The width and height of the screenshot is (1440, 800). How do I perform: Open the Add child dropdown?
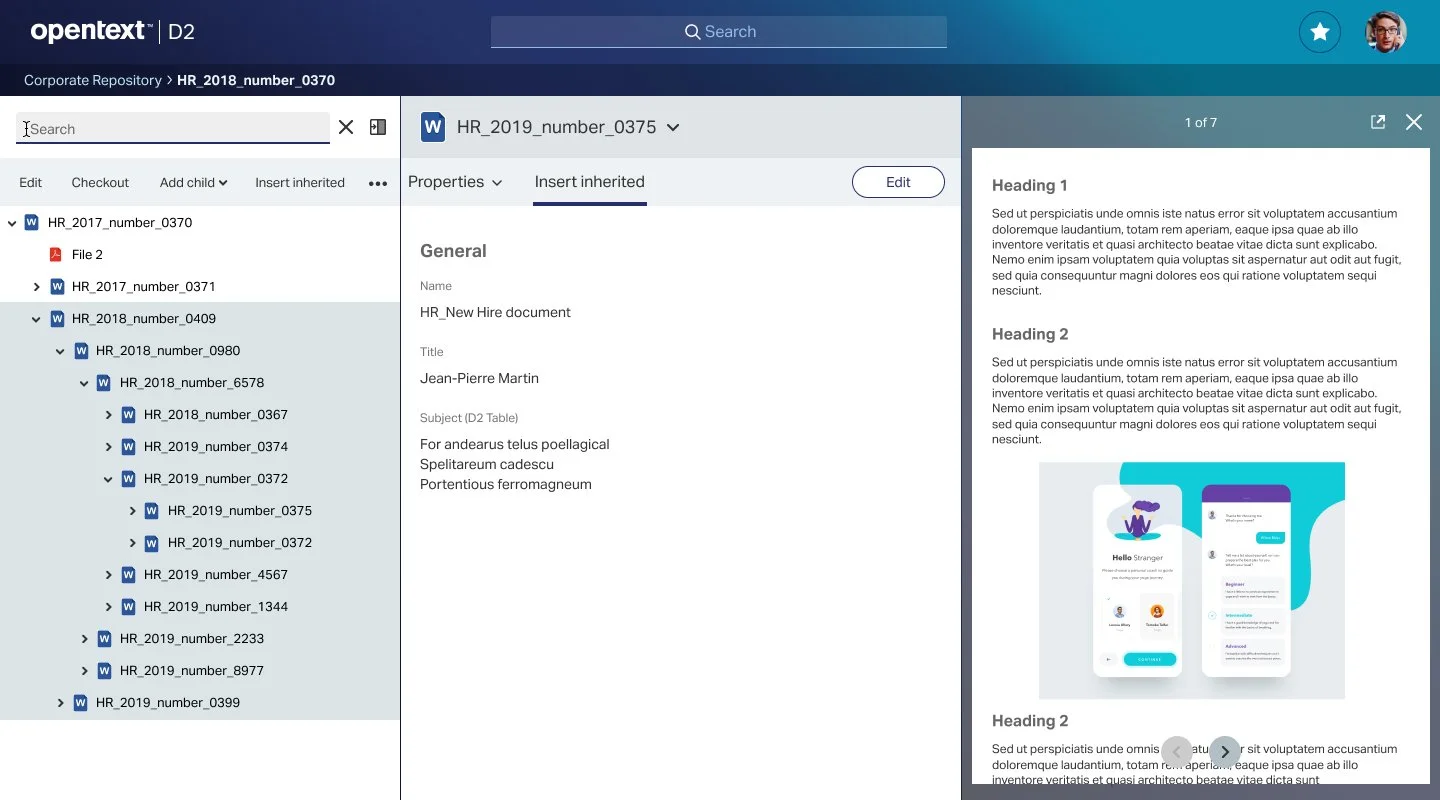pos(193,183)
